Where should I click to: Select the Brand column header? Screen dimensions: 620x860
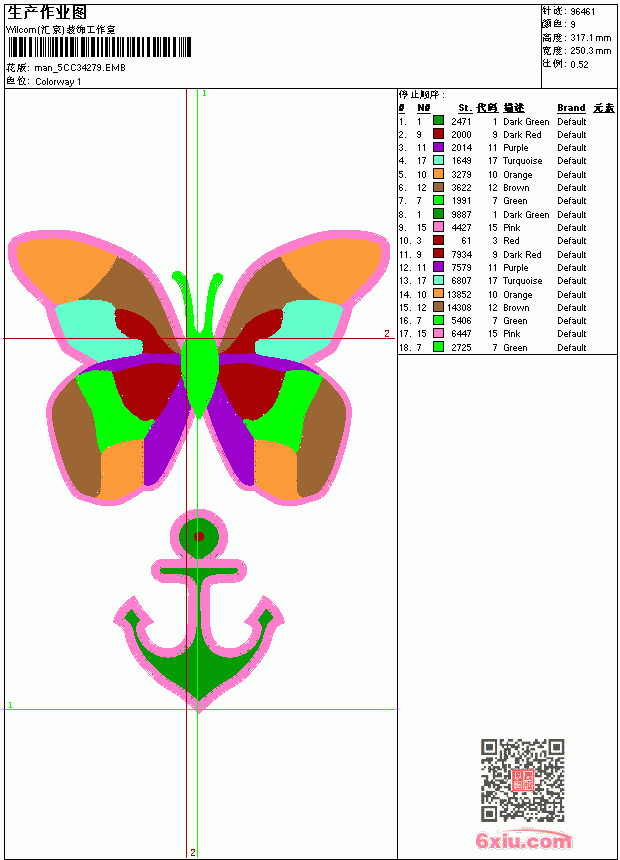pos(571,108)
